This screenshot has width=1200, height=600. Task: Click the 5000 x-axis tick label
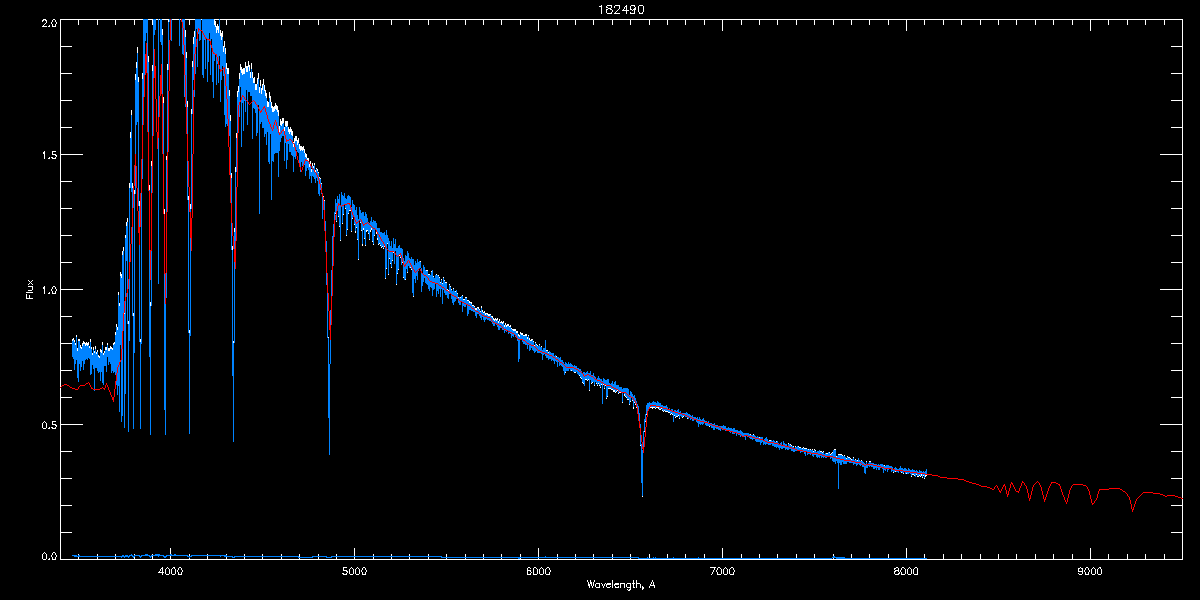355,571
